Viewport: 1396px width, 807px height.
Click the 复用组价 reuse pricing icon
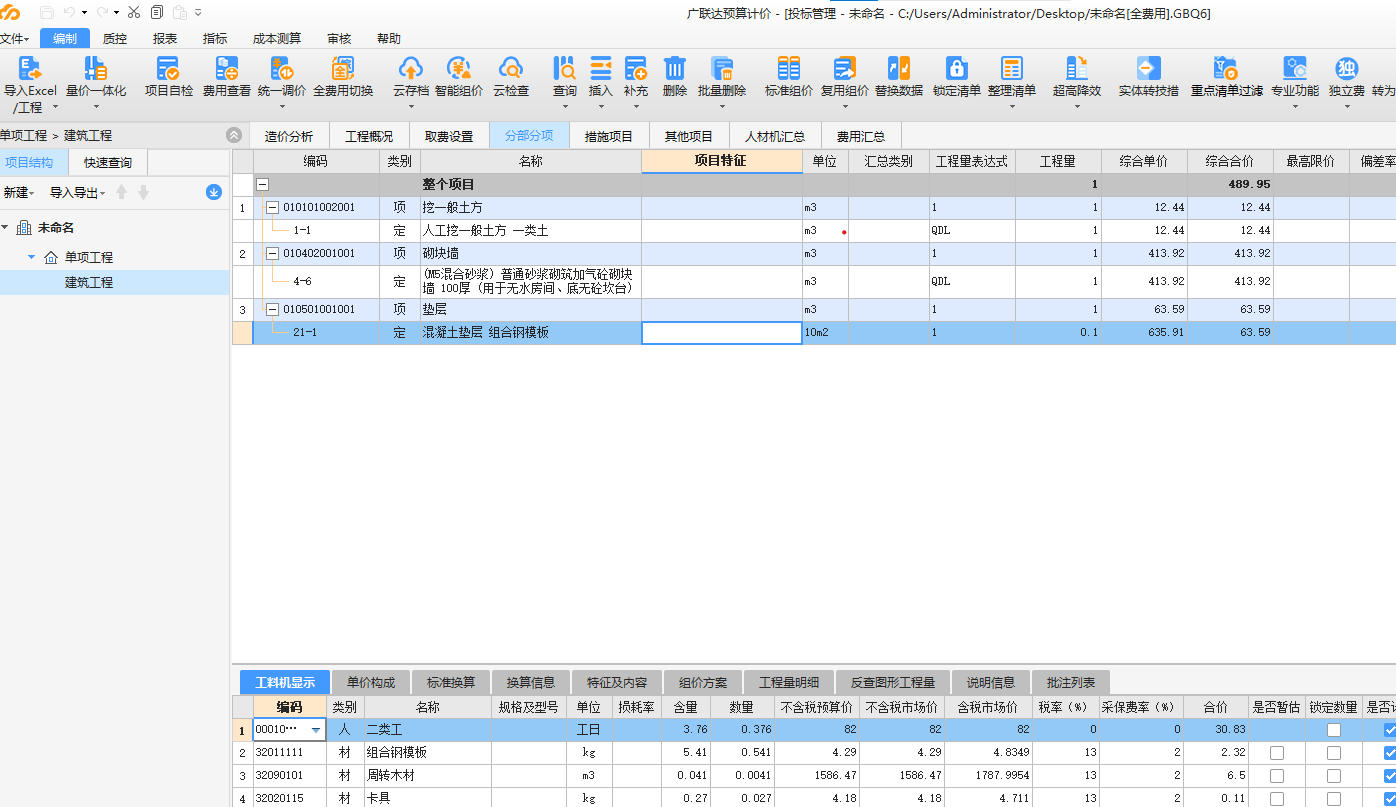coord(845,69)
